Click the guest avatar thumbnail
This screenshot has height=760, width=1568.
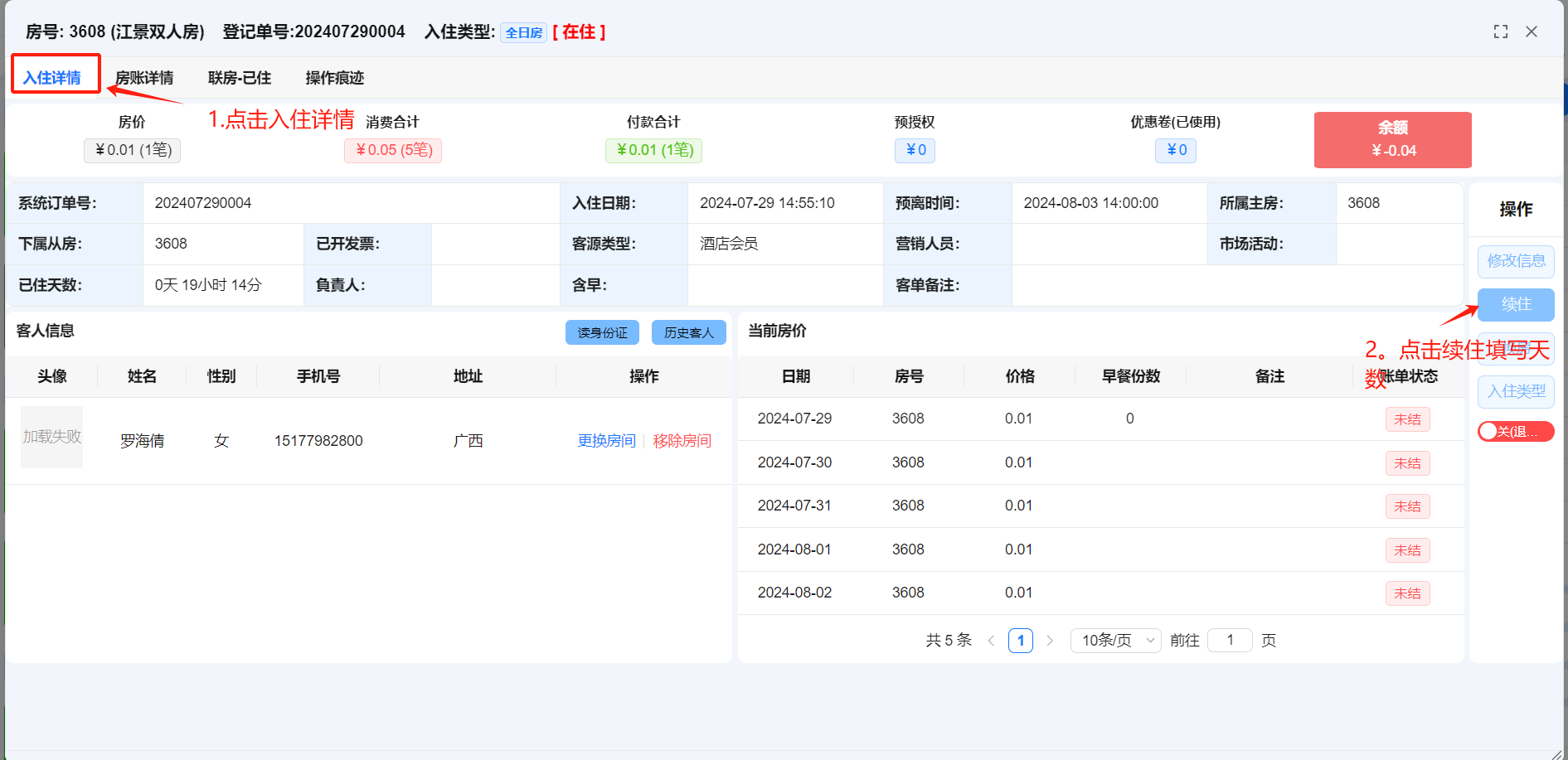tap(51, 437)
